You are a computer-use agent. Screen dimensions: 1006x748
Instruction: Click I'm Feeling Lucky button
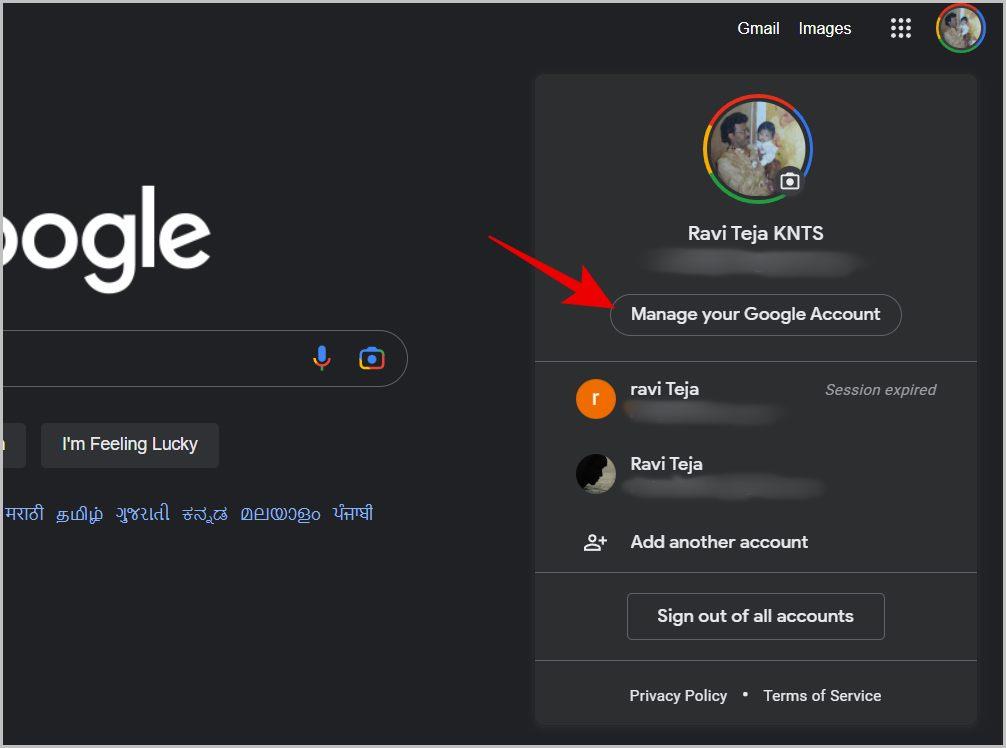130,445
